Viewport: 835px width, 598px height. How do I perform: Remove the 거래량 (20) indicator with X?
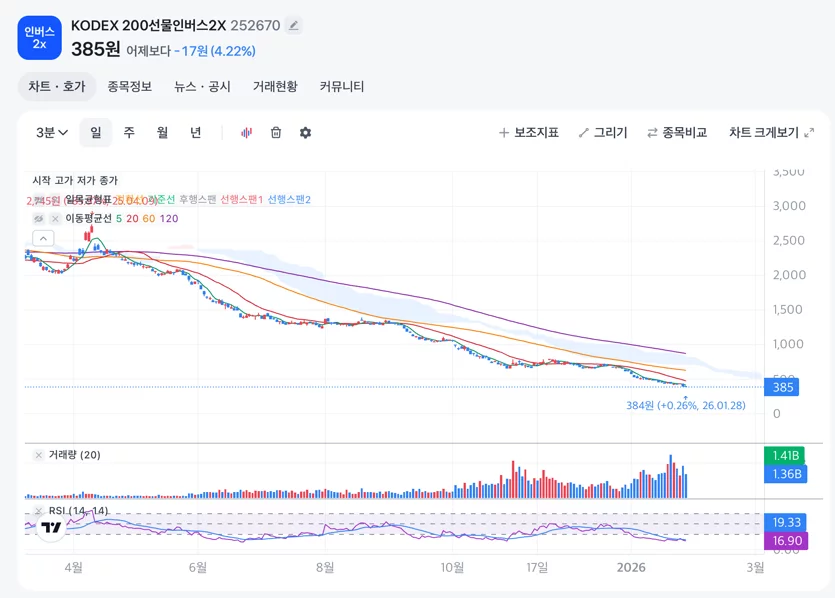(38, 455)
